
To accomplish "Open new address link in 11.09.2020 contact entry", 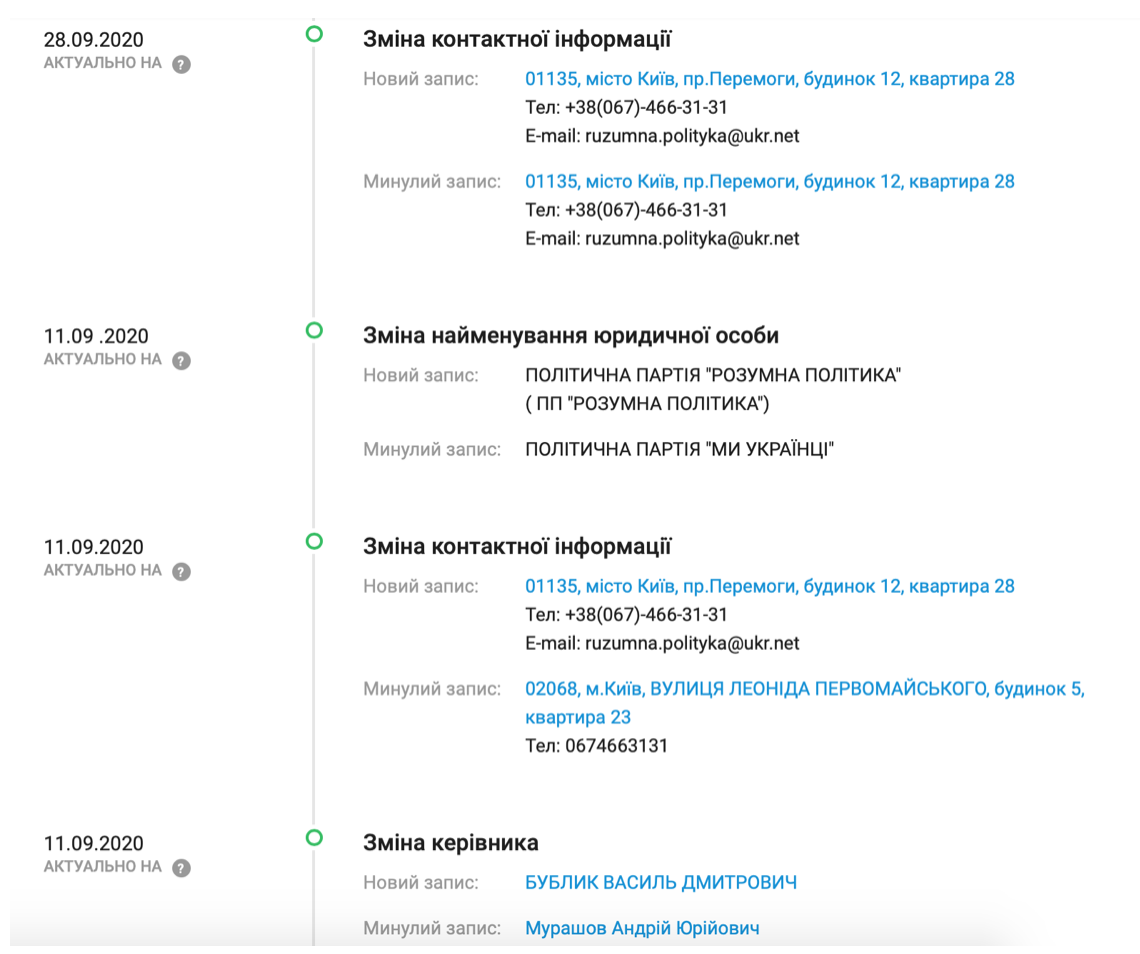I will tap(769, 587).
